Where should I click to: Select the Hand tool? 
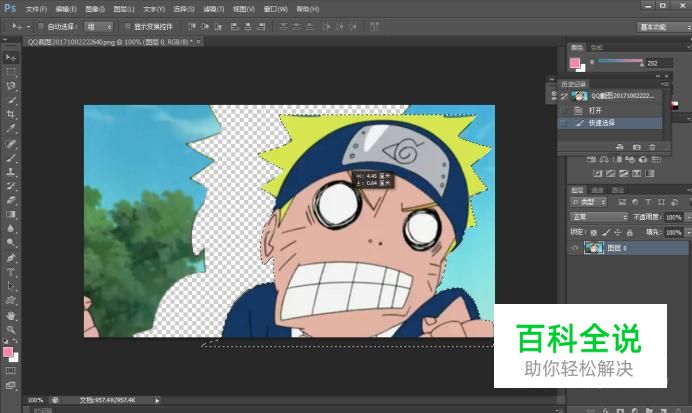pyautogui.click(x=11, y=314)
